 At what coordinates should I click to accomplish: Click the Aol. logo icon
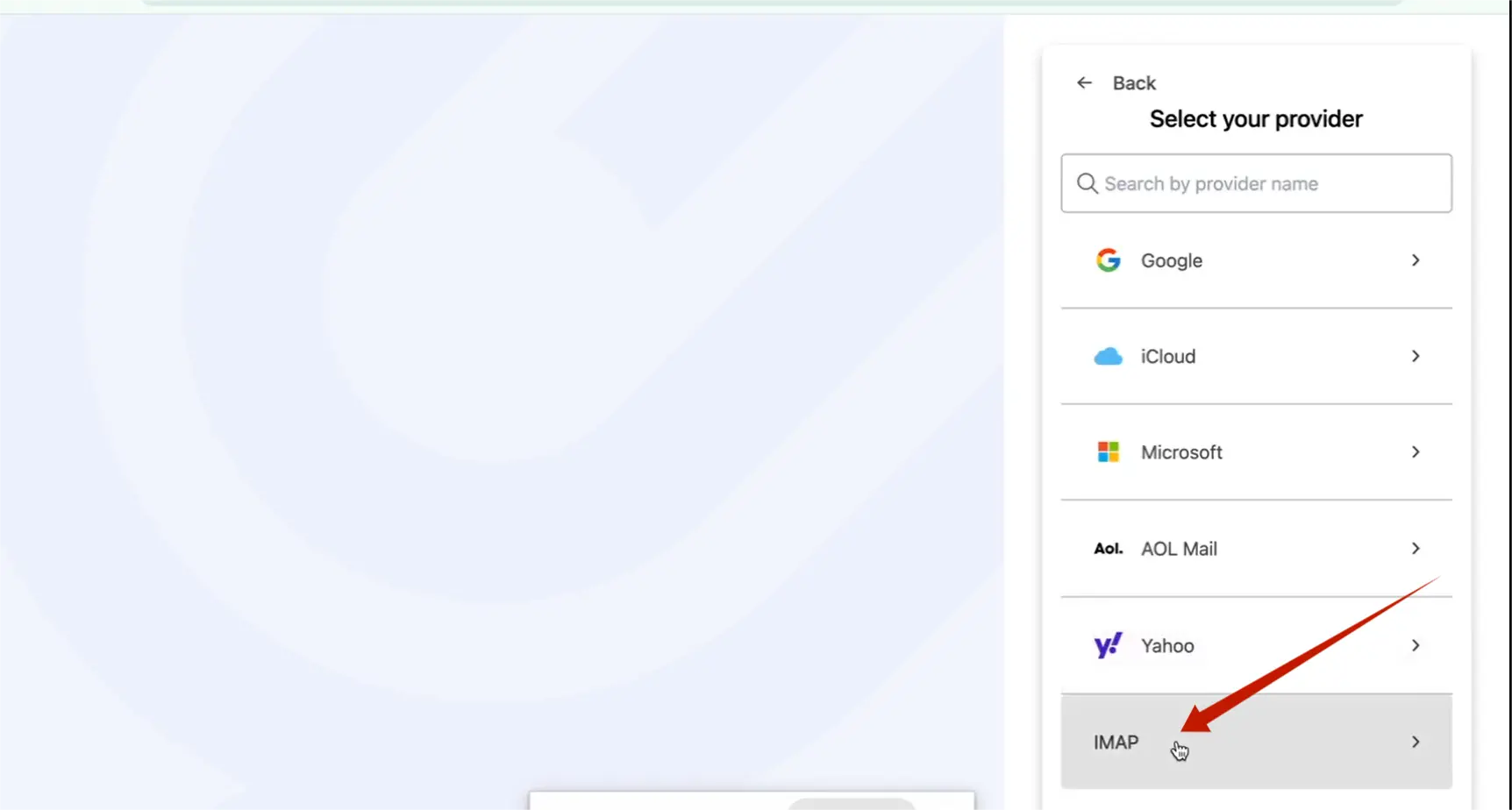coord(1108,549)
